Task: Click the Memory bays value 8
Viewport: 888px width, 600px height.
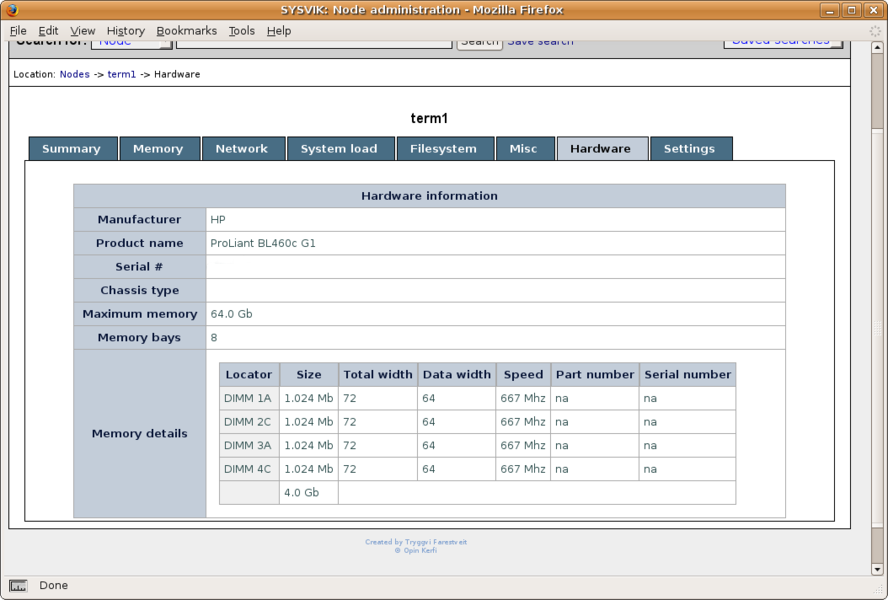Action: 214,338
